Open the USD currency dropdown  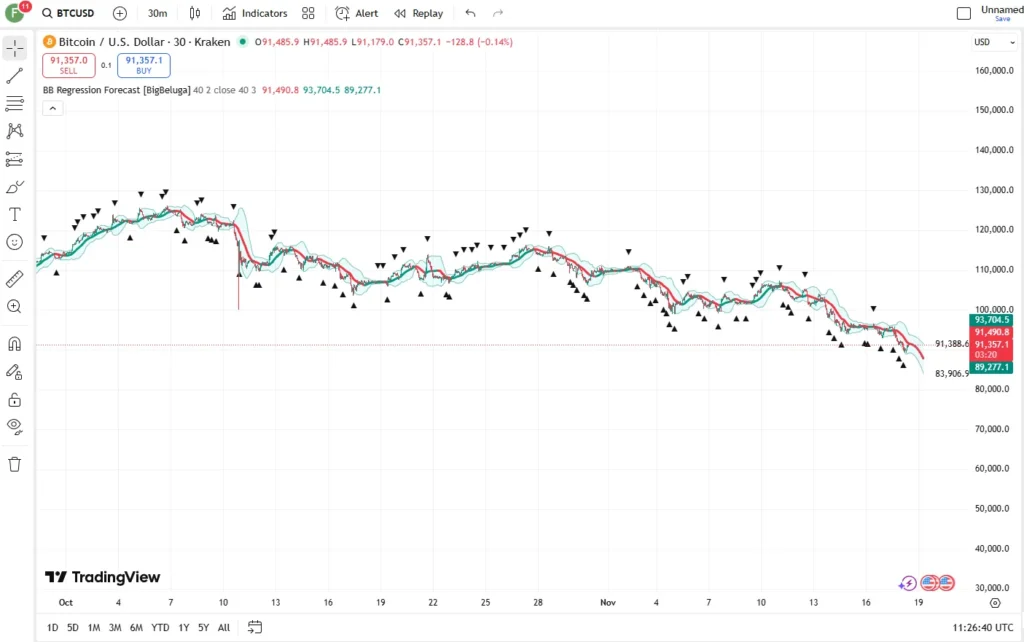pyautogui.click(x=994, y=42)
